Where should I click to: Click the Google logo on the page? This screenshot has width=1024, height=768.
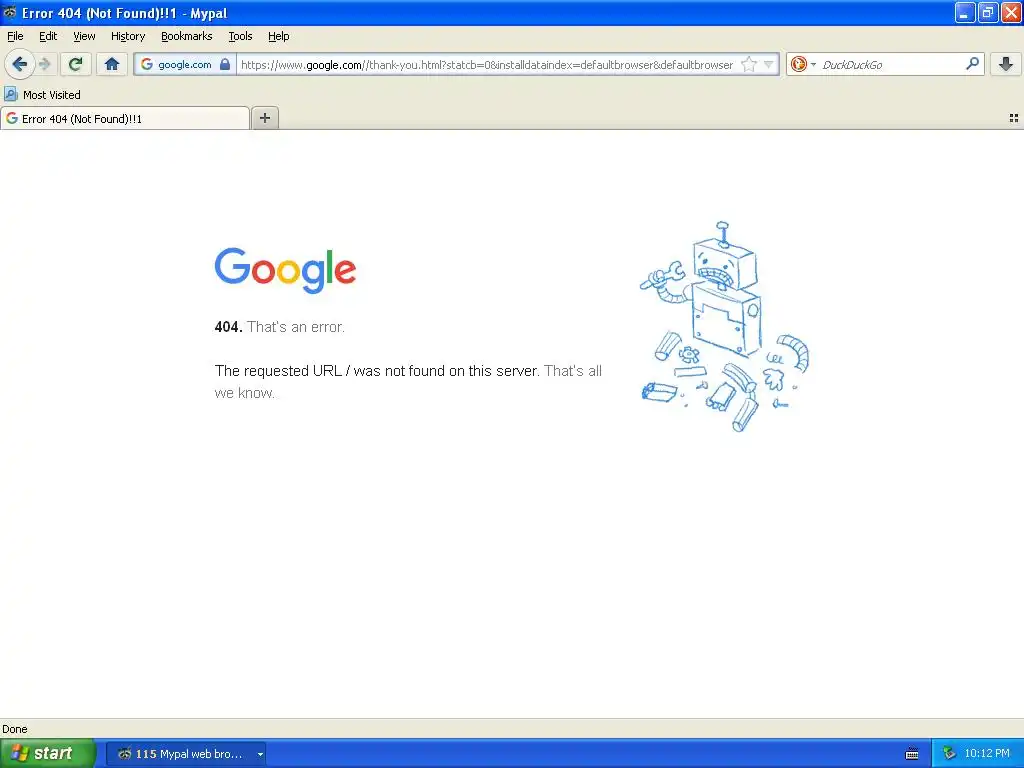(x=285, y=270)
